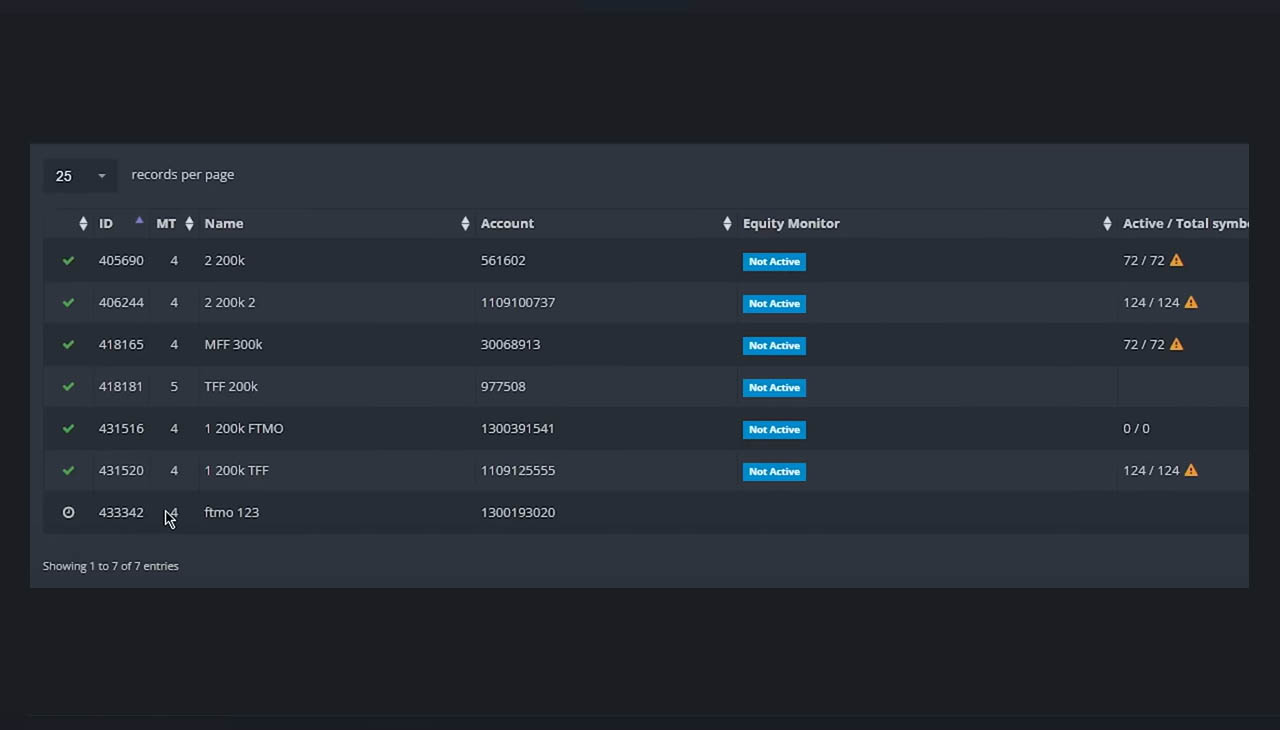Image resolution: width=1280 pixels, height=730 pixels.
Task: Sort table by MT column header
Action: pyautogui.click(x=166, y=223)
